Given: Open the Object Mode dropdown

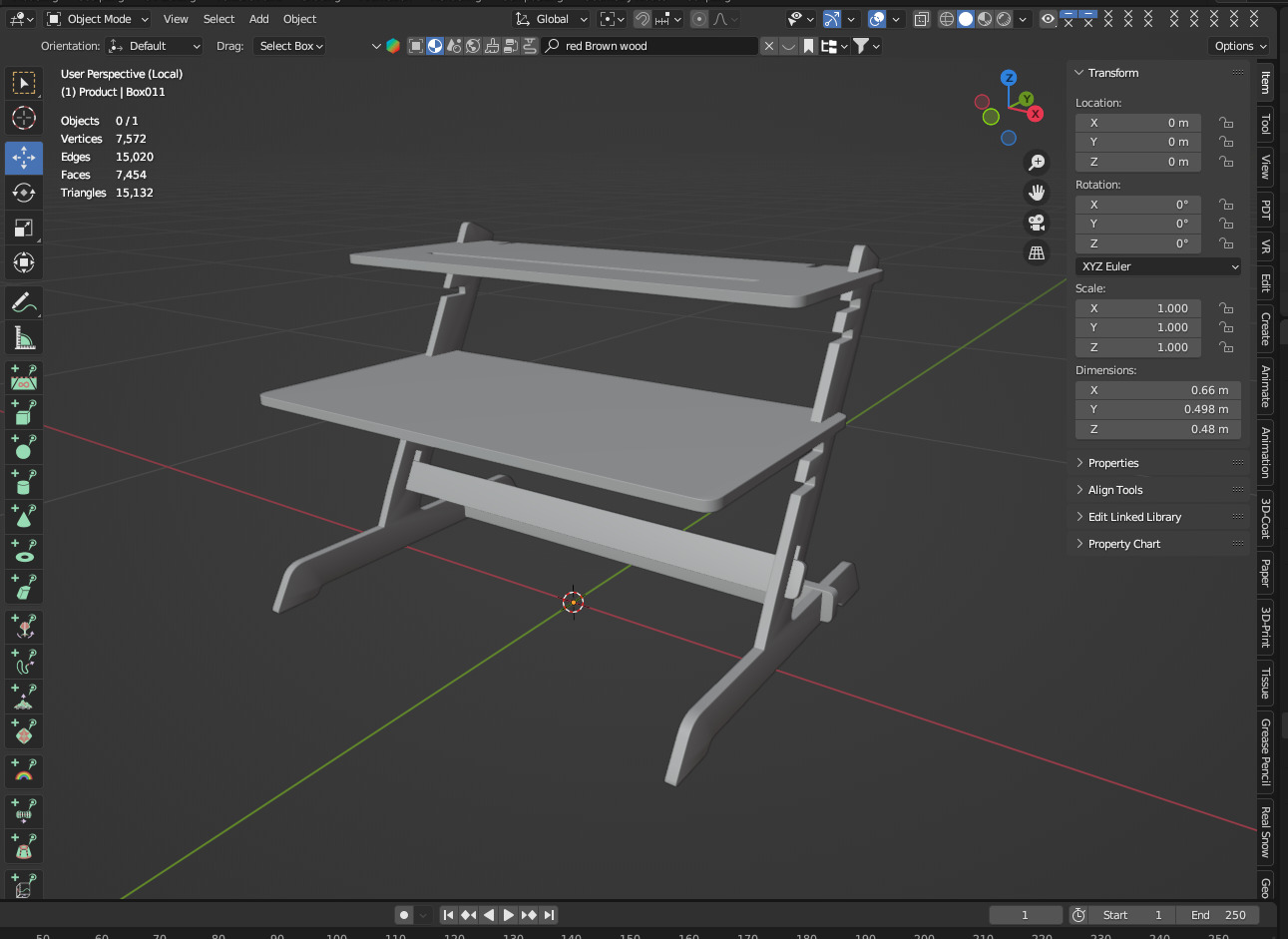Looking at the screenshot, I should coord(98,19).
